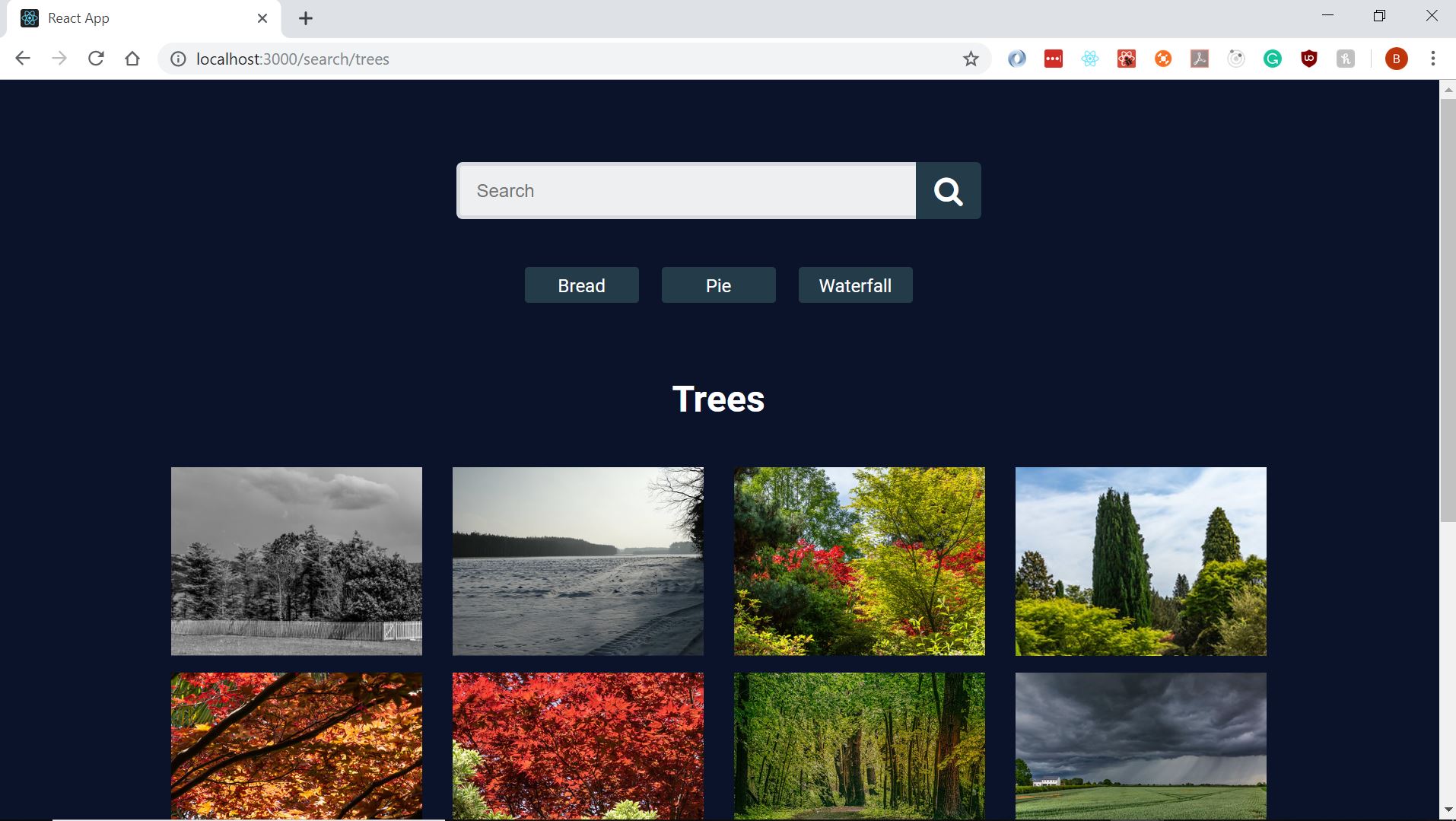Viewport: 1456px width, 821px height.
Task: Bookmark this page with the star icon
Action: (971, 59)
